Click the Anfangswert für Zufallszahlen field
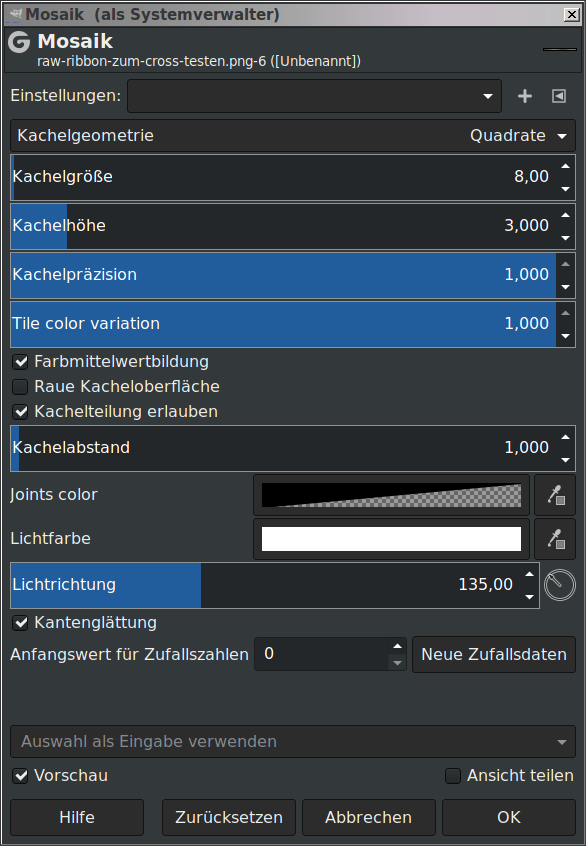The width and height of the screenshot is (586, 846). [322, 654]
